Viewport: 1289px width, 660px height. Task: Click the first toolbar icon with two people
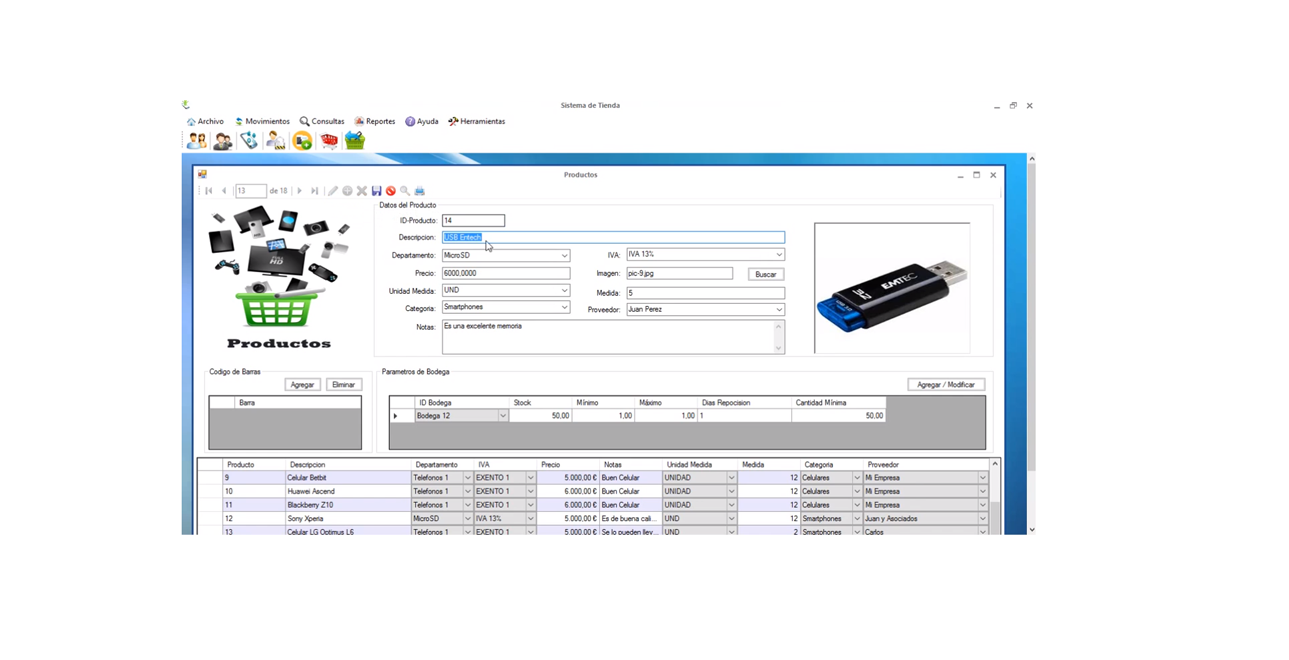(197, 141)
